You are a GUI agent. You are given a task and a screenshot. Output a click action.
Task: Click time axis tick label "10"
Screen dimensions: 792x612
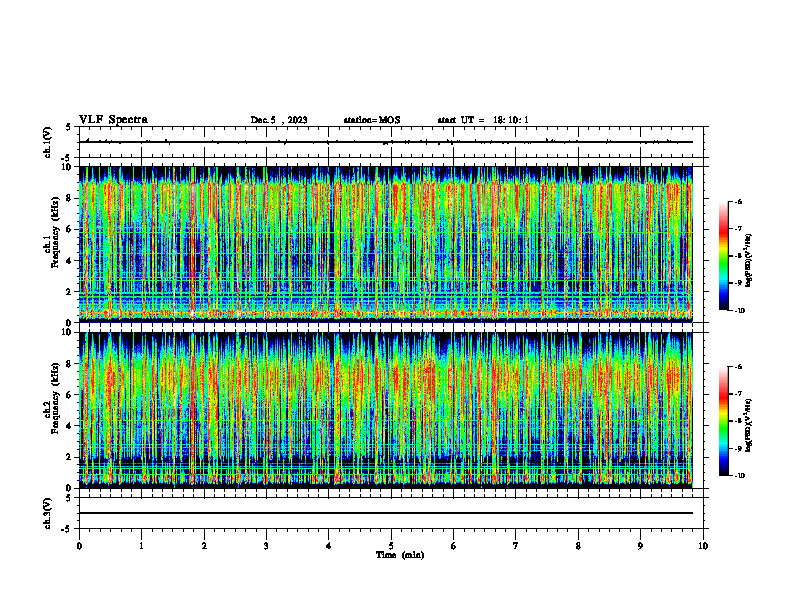tap(703, 546)
